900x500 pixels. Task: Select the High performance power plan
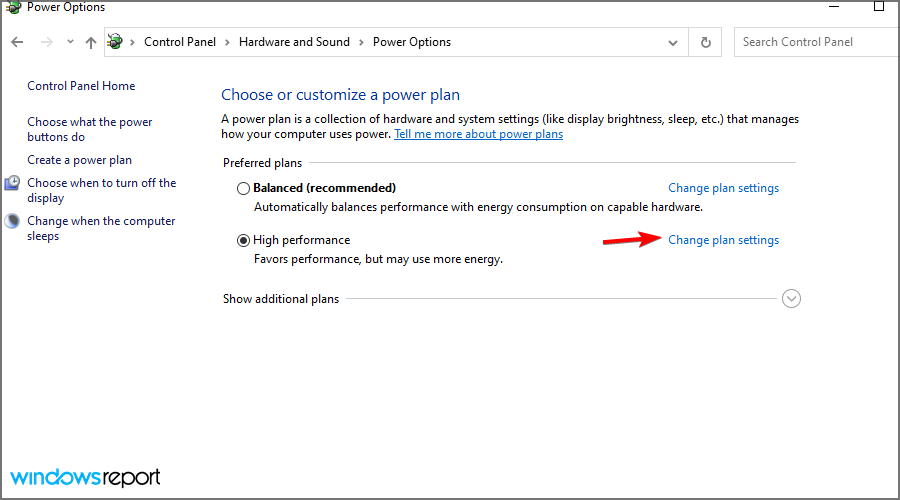tap(244, 240)
